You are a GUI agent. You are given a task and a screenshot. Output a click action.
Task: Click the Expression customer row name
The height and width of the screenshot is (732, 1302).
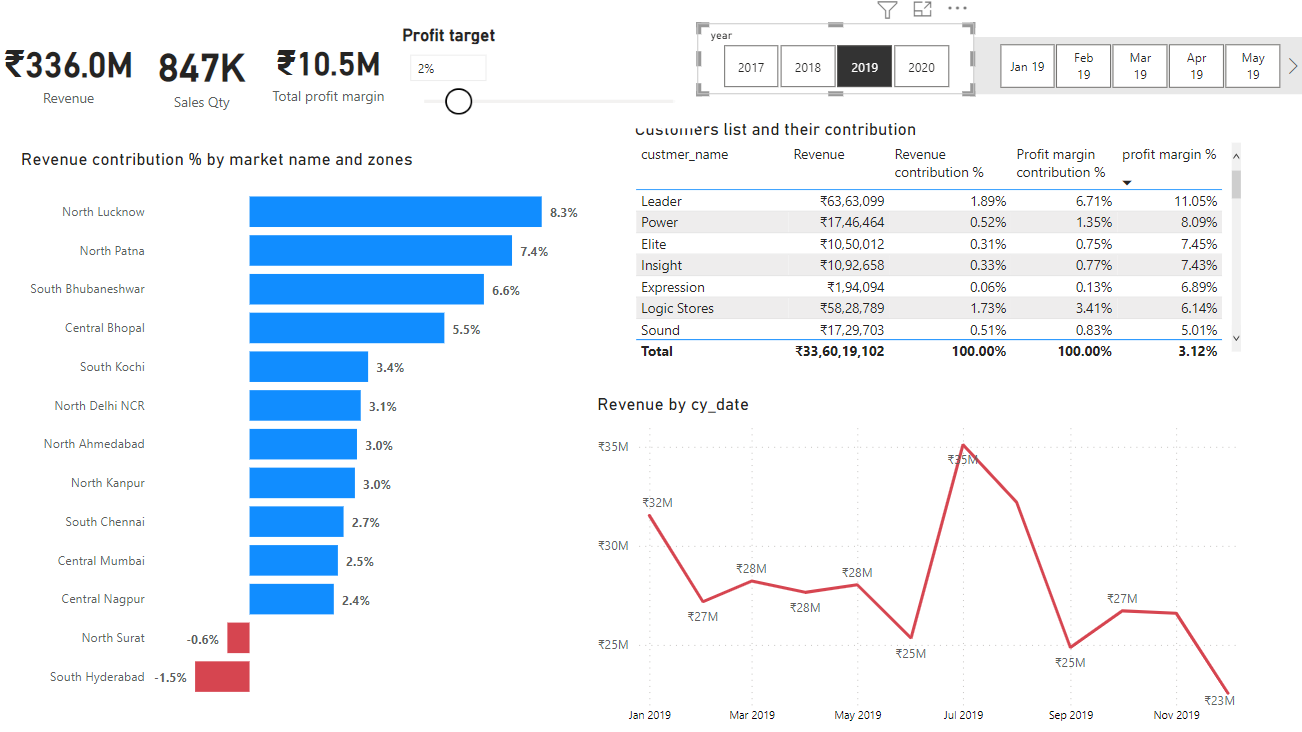click(x=673, y=287)
